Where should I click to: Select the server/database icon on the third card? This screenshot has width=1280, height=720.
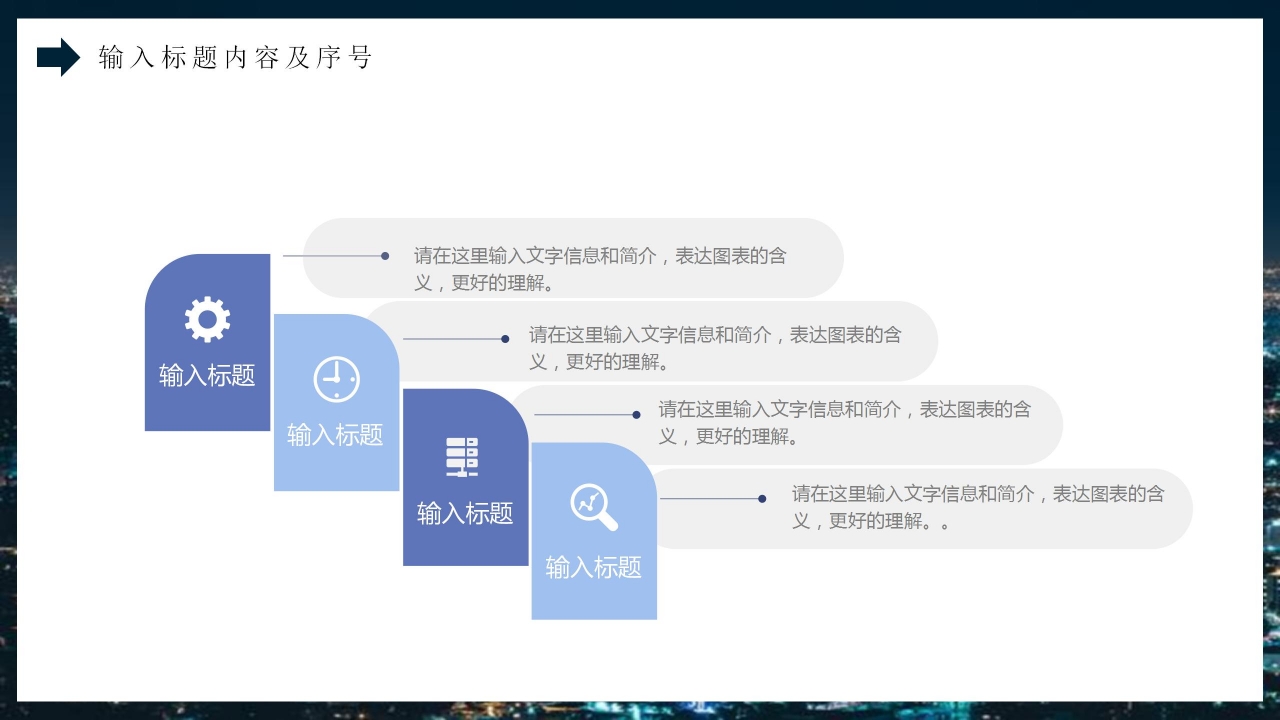click(x=461, y=458)
